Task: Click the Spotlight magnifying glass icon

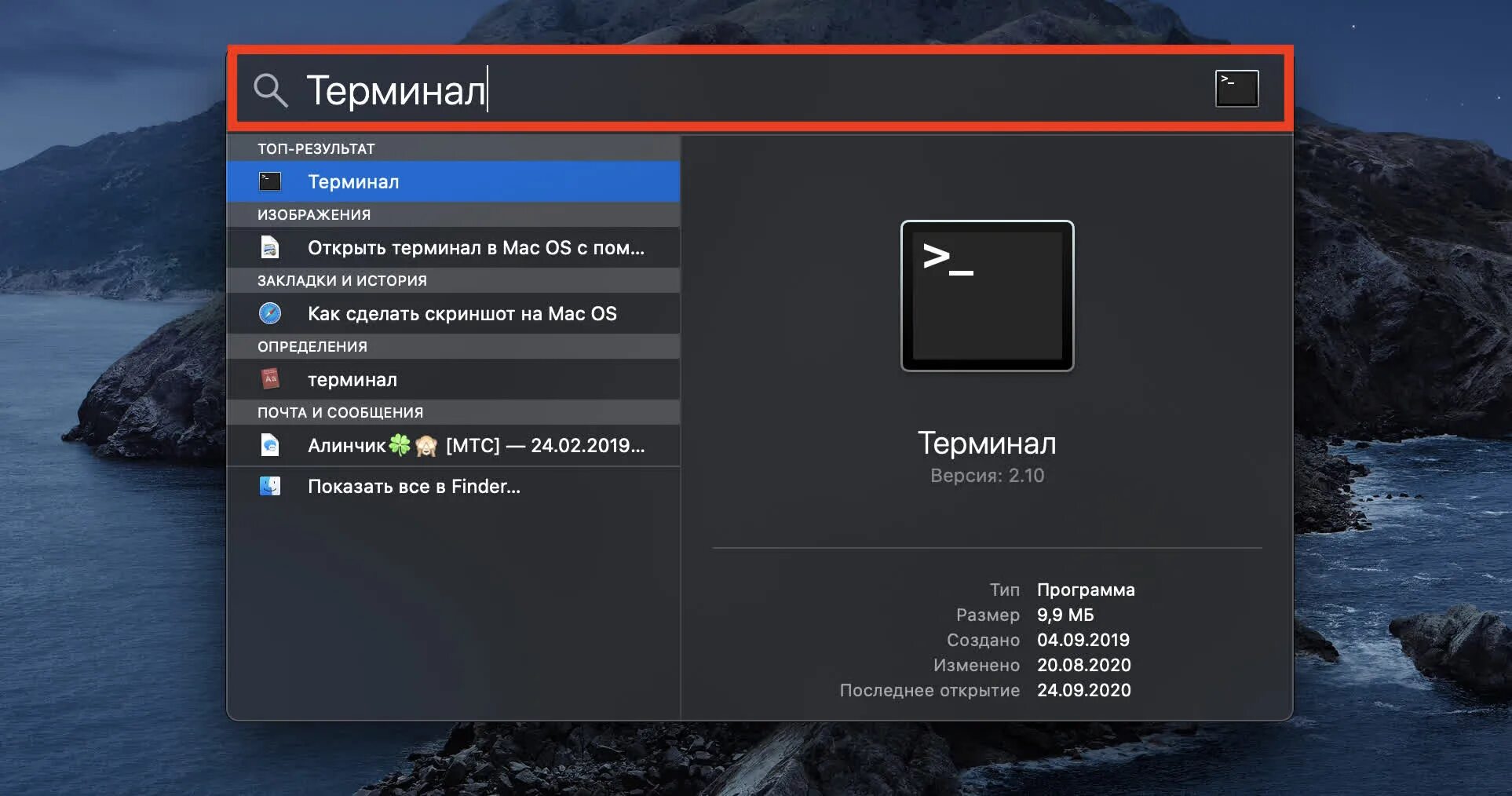Action: tap(271, 89)
